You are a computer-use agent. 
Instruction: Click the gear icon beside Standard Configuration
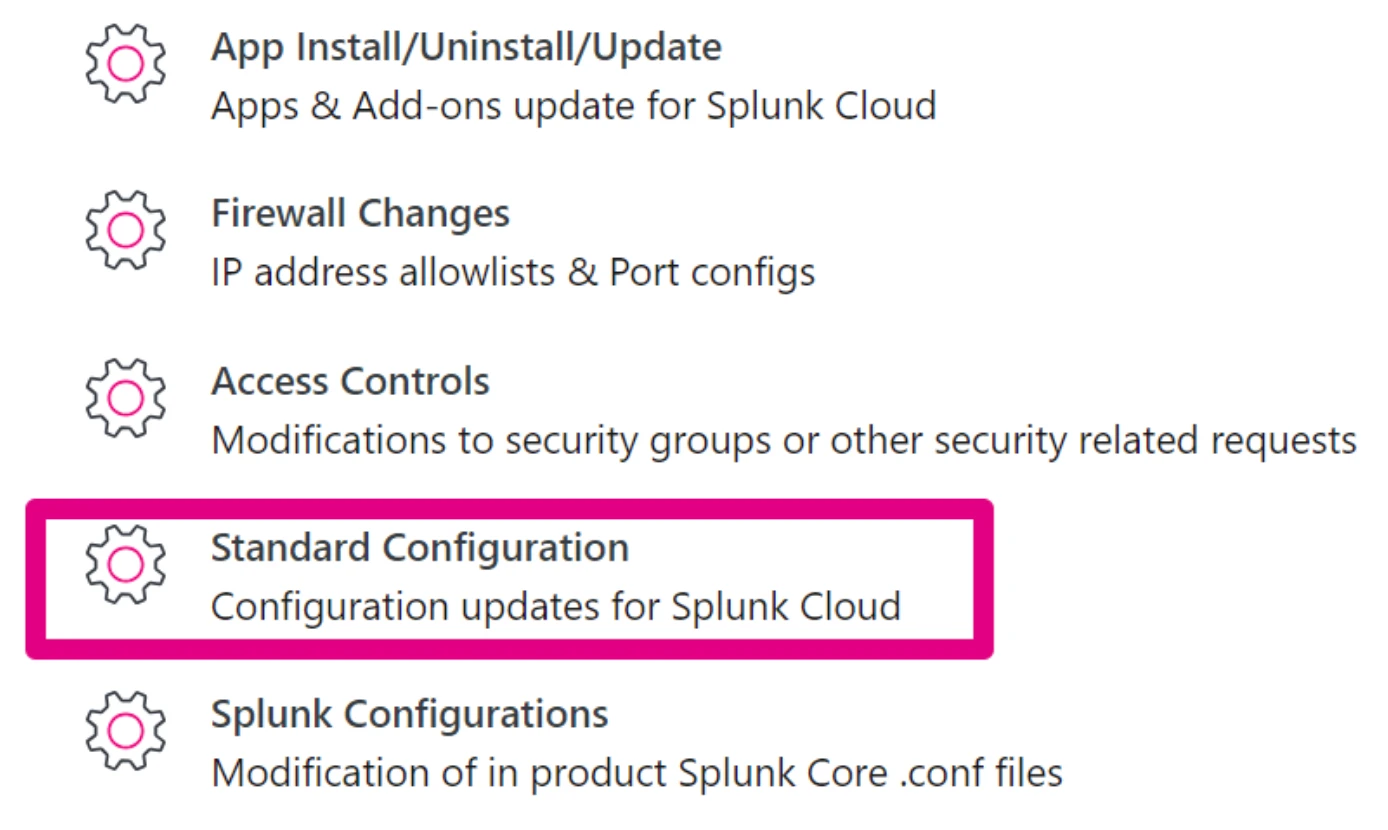click(x=125, y=564)
